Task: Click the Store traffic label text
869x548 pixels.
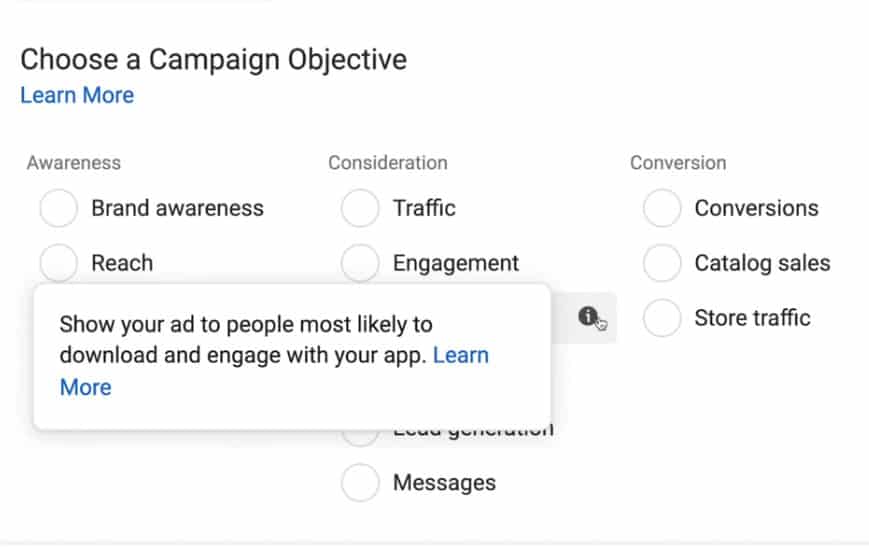Action: pyautogui.click(x=752, y=319)
